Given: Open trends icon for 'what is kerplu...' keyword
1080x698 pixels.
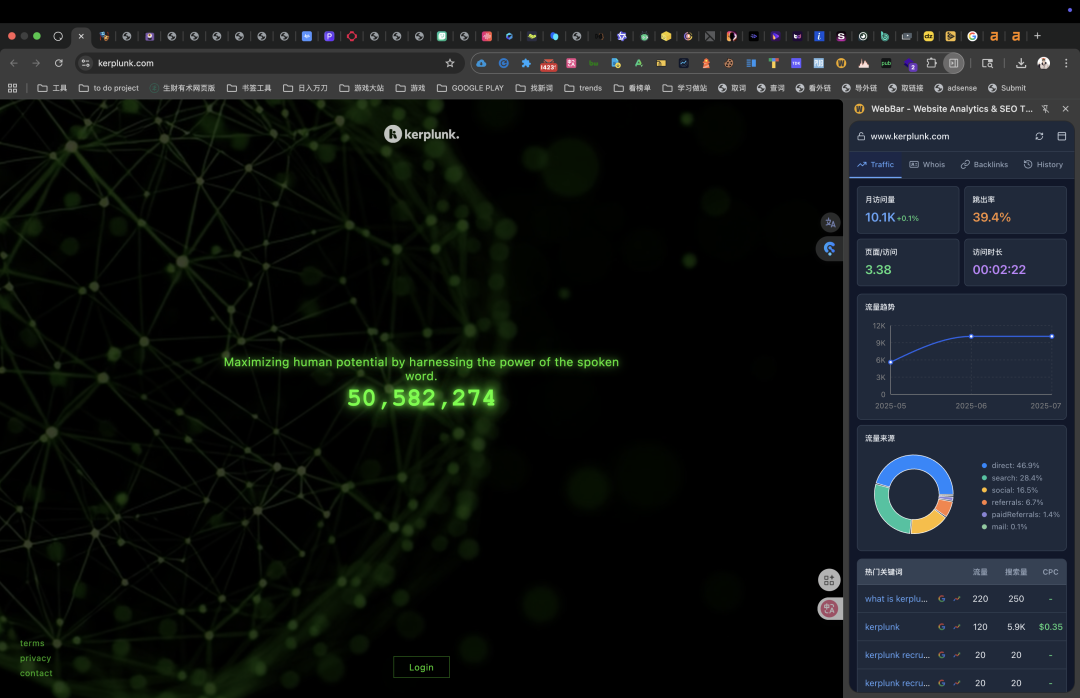Looking at the screenshot, I should 957,599.
